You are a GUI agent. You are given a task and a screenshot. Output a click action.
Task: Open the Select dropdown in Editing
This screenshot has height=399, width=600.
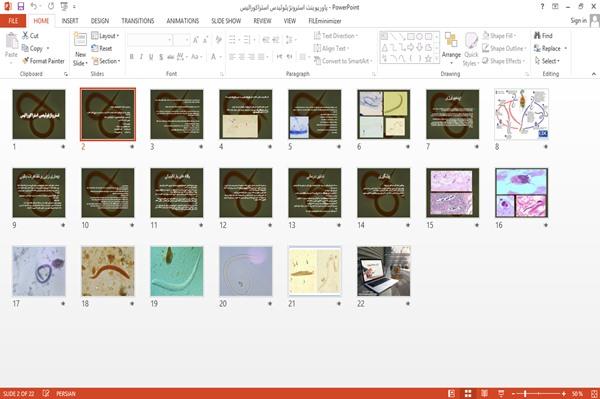547,61
